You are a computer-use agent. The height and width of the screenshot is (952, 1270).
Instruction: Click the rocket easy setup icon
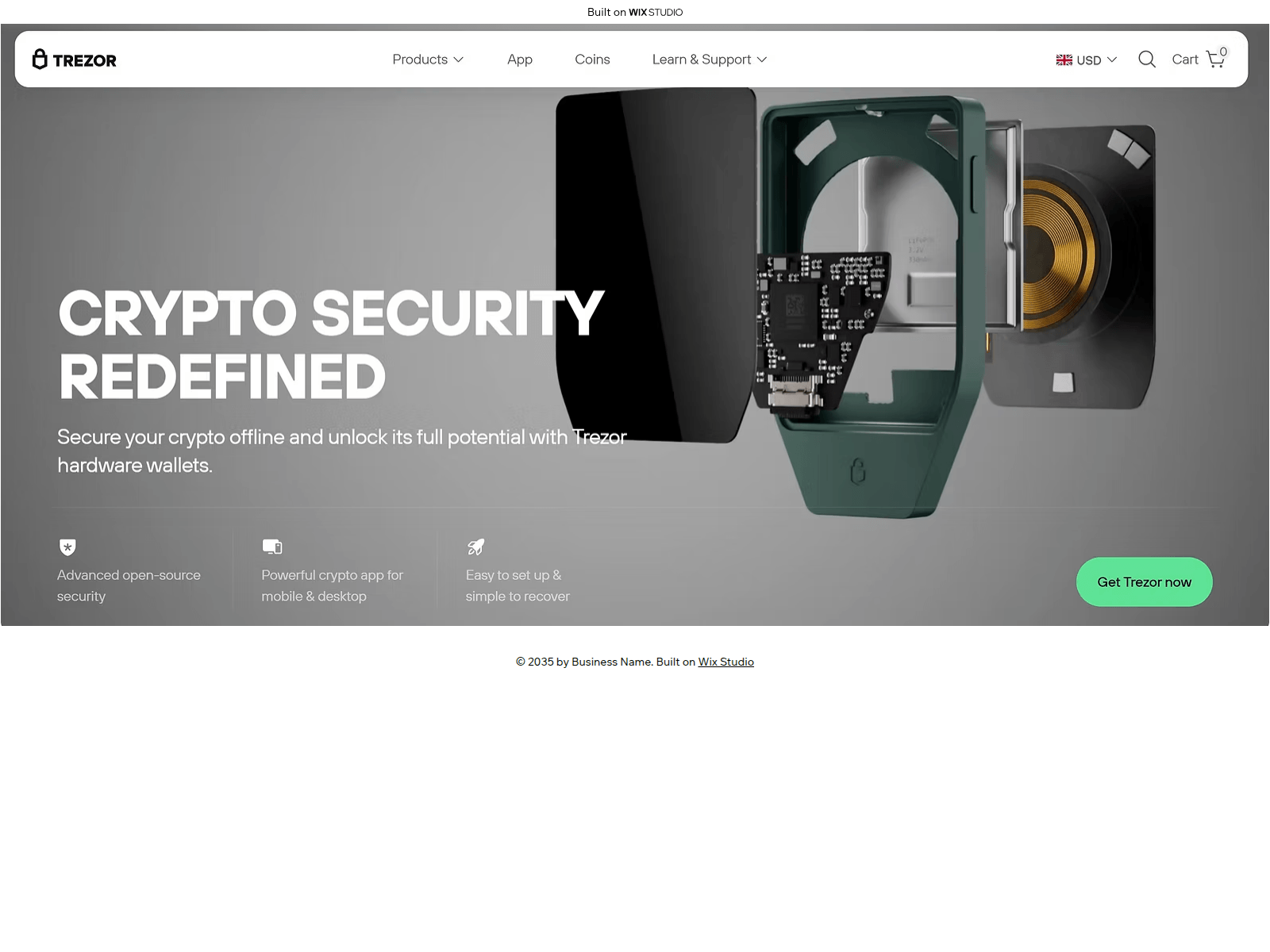pyautogui.click(x=475, y=547)
